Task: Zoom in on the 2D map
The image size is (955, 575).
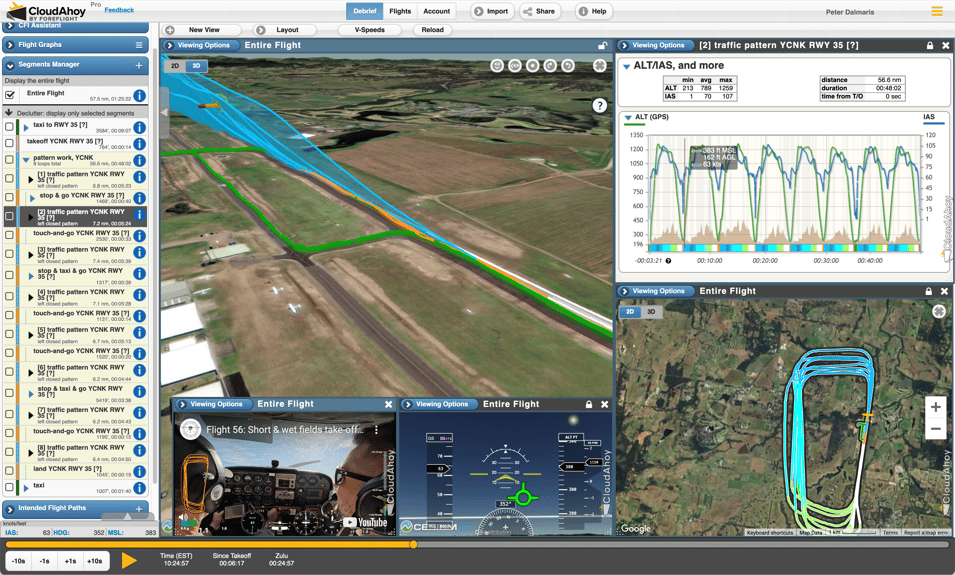Action: (935, 407)
